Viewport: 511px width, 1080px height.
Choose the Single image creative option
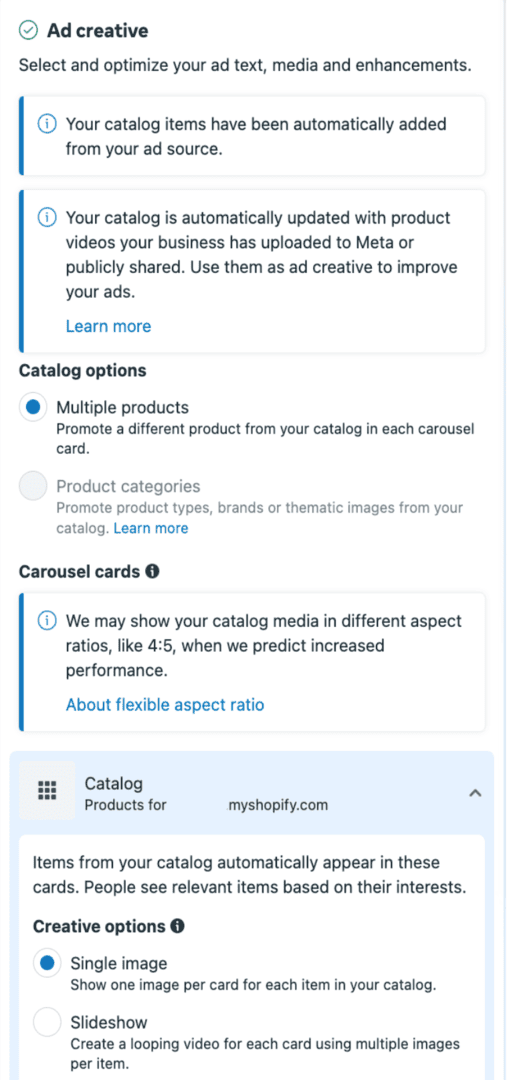[47, 963]
